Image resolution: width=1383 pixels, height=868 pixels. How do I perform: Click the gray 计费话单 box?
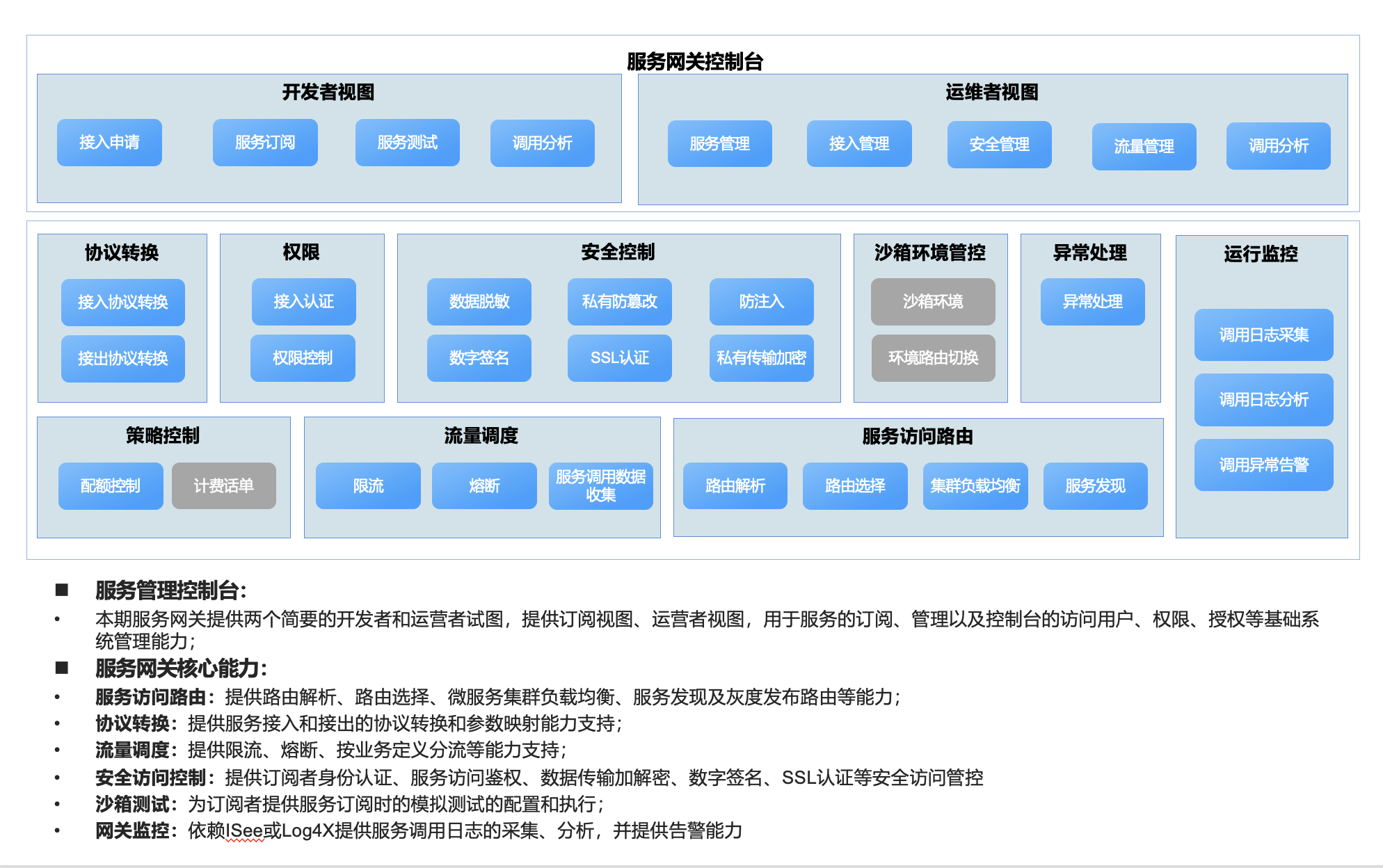click(223, 486)
